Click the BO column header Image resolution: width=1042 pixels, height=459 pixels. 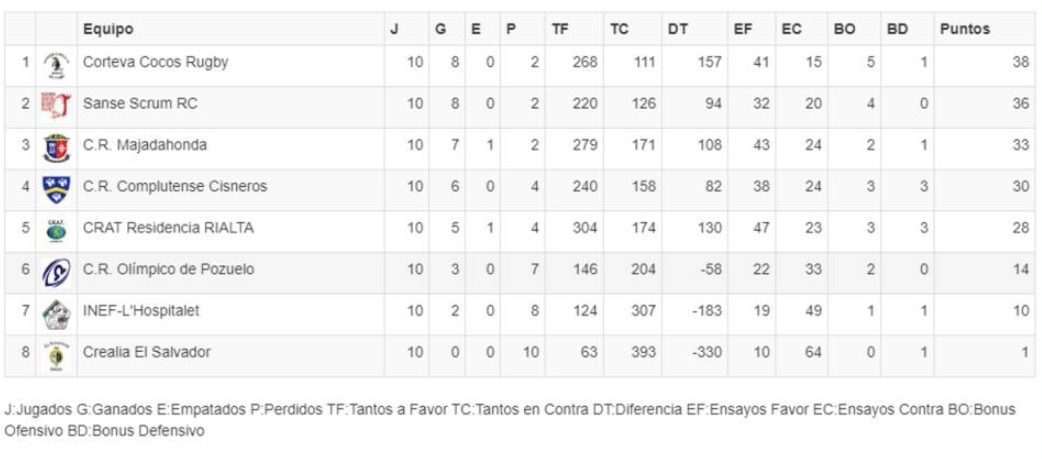click(x=844, y=29)
